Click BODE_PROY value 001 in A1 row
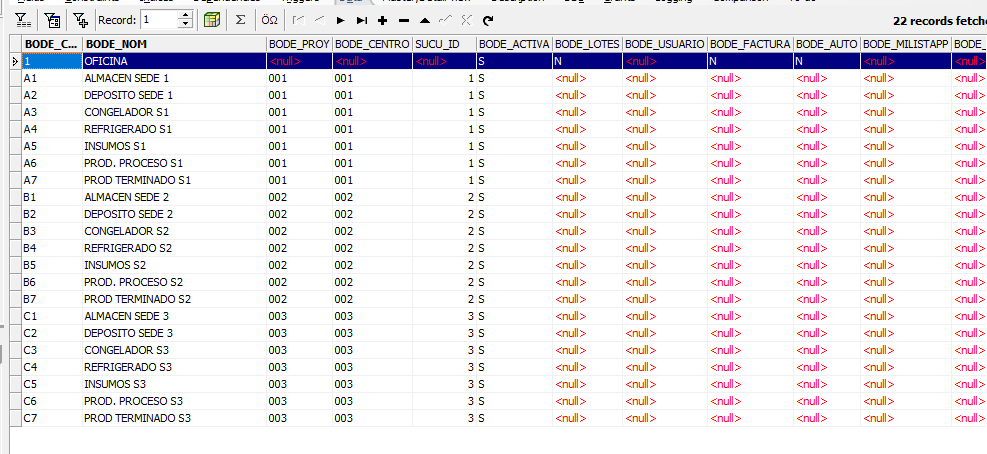 [300, 78]
